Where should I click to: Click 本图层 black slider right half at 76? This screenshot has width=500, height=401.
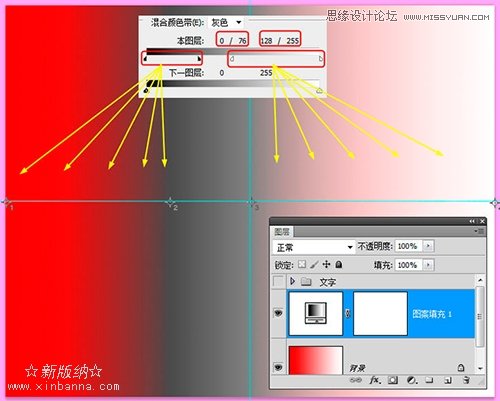[x=199, y=59]
